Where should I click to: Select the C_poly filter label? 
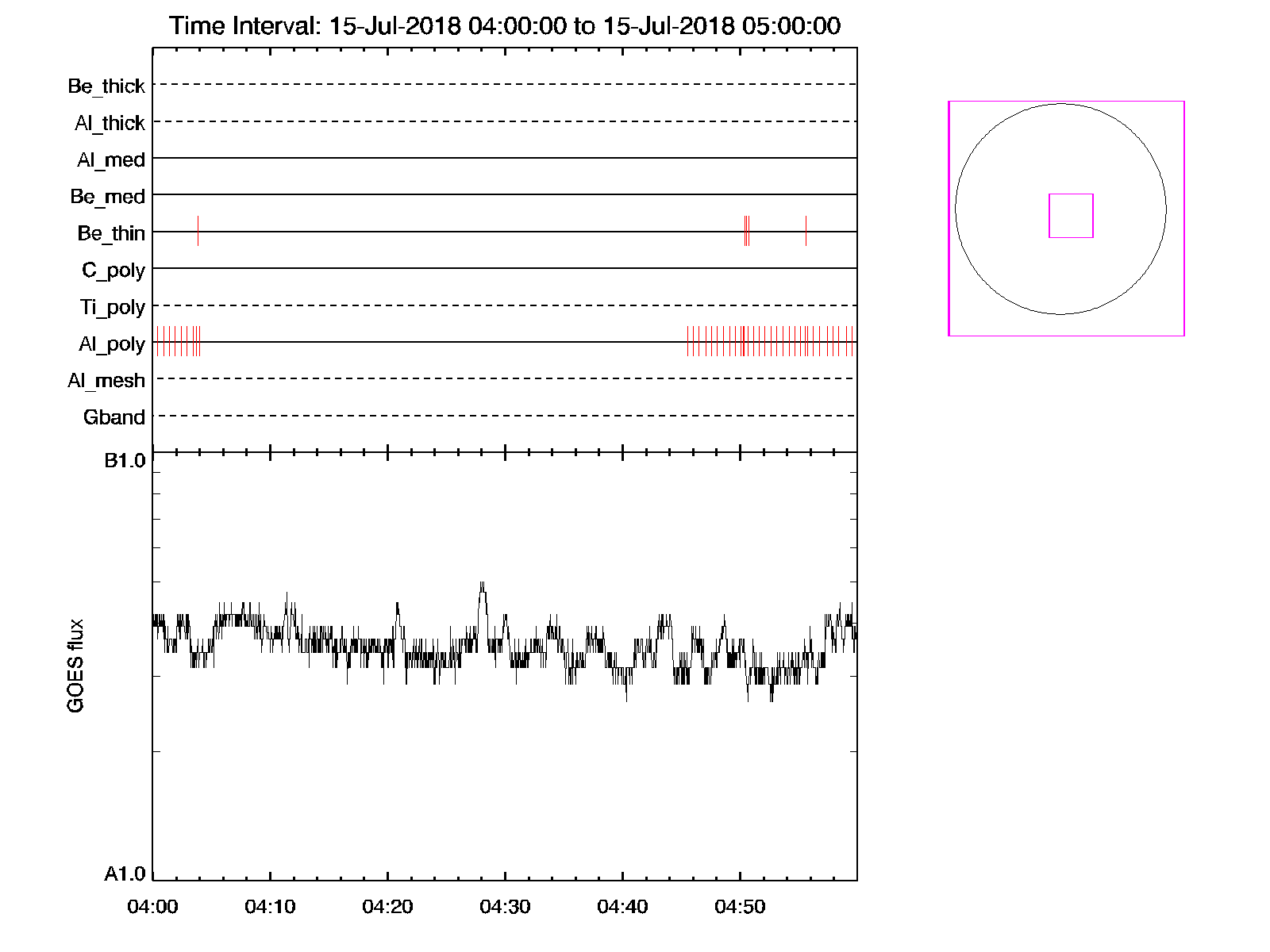coord(114,271)
